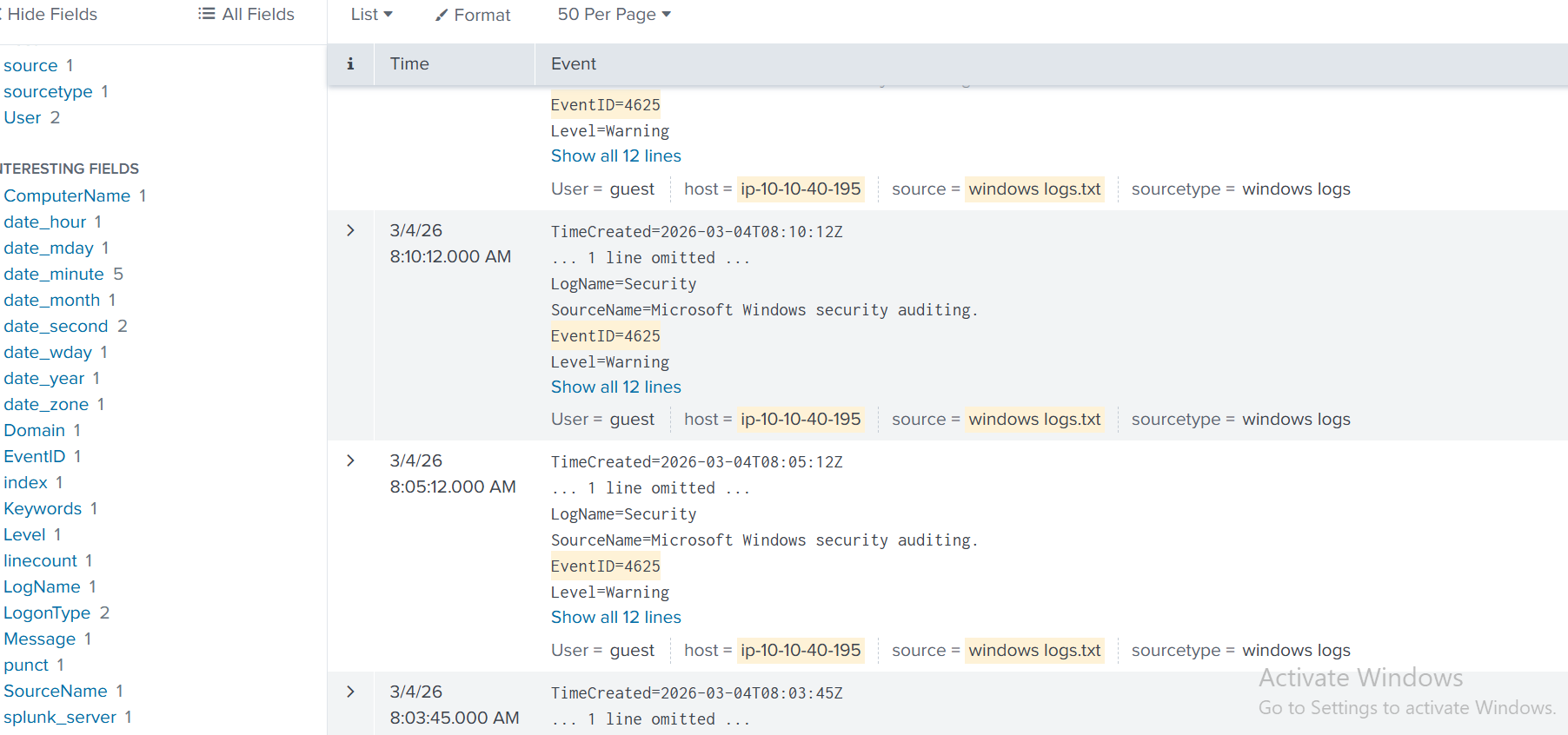This screenshot has height=735, width=1568.
Task: Open the EventID field in sidebar
Action: 35,457
